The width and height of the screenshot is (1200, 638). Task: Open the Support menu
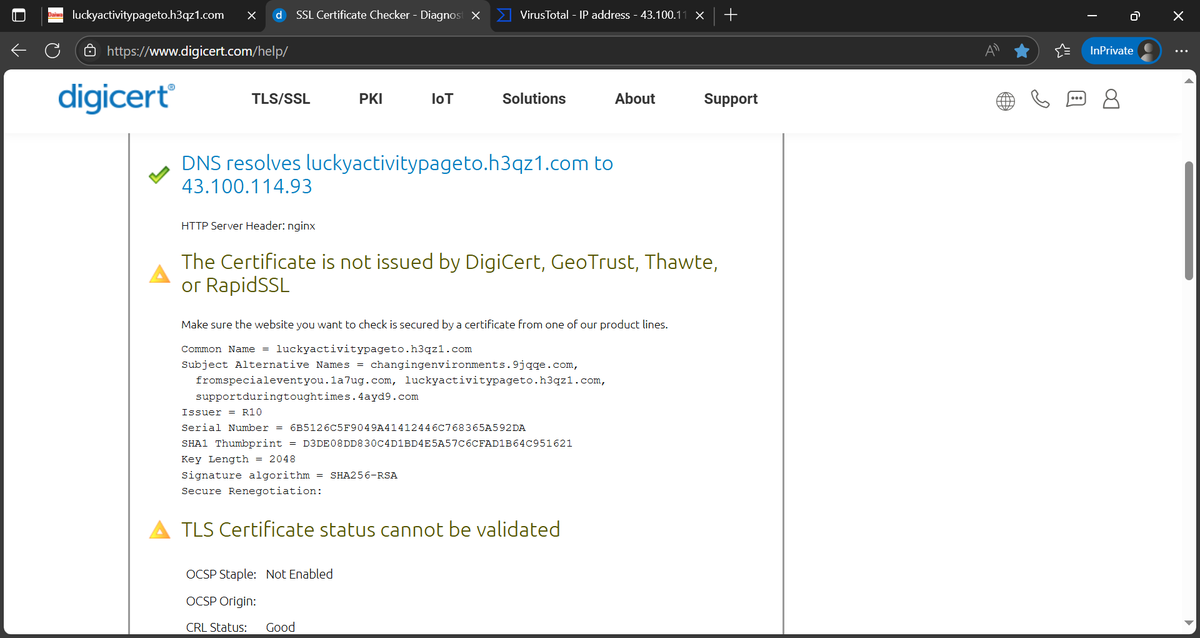click(x=731, y=99)
